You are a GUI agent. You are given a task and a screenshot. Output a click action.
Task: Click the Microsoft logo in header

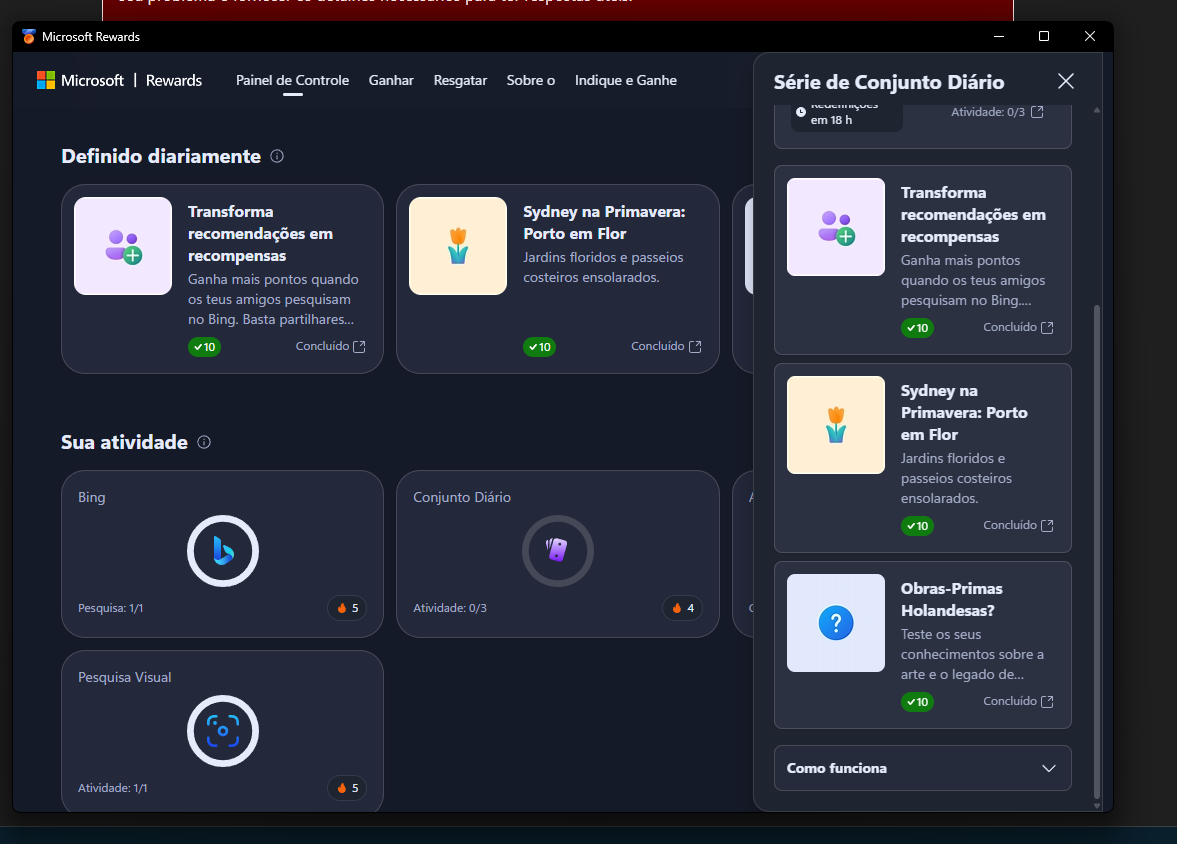pos(46,80)
